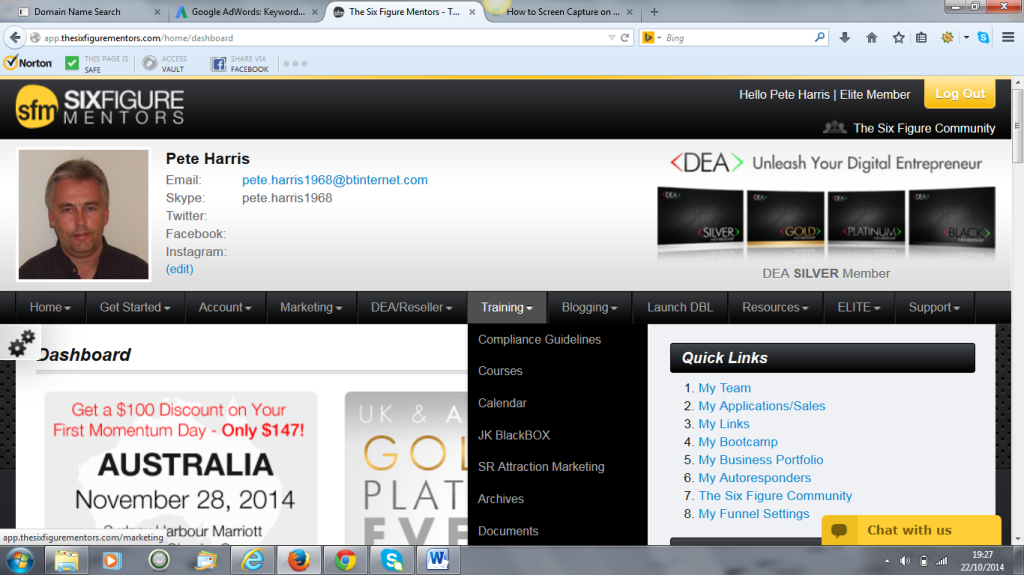
Task: Open the dashboard settings gears icon
Action: (21, 342)
